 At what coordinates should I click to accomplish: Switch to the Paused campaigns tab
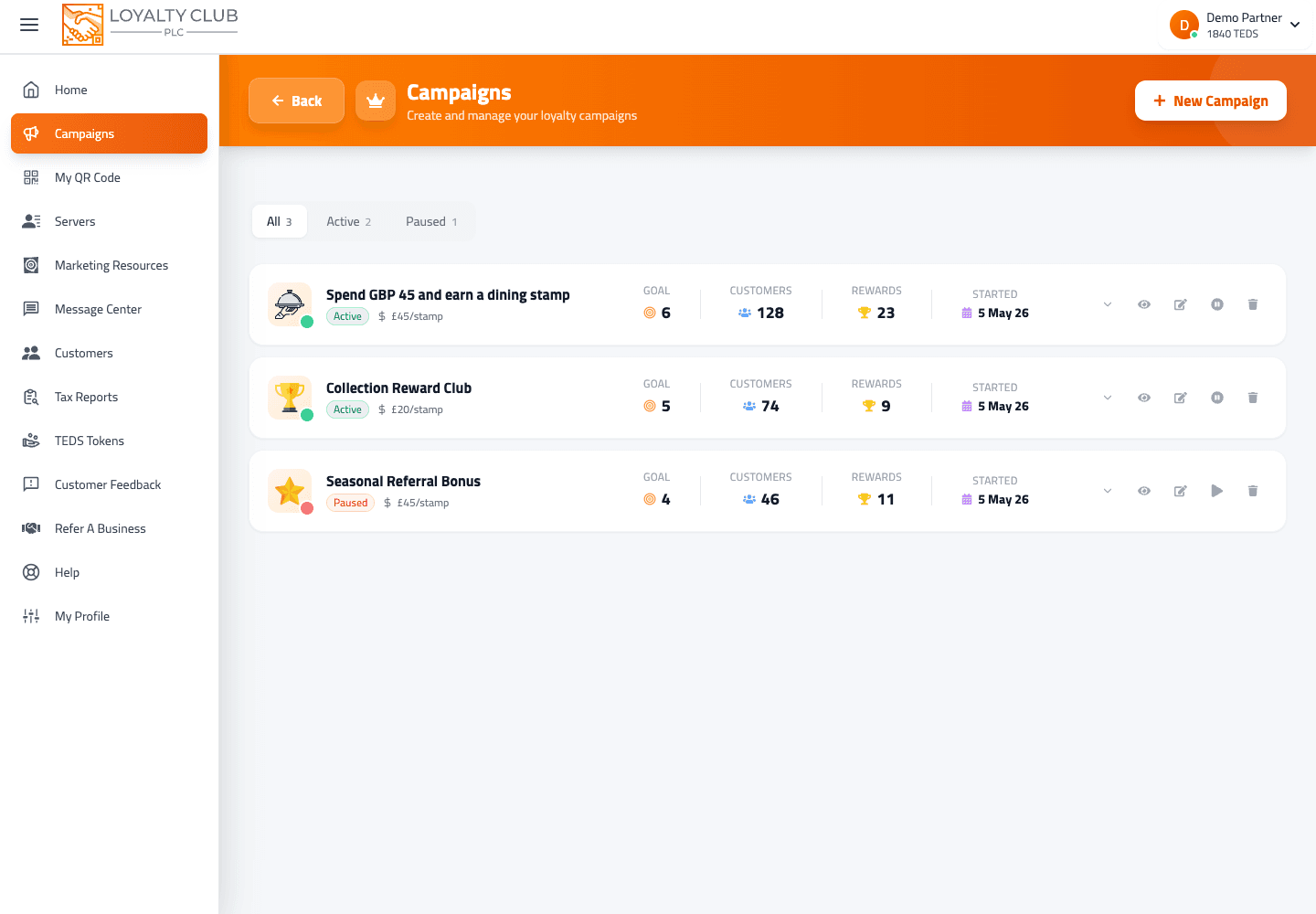(x=431, y=221)
